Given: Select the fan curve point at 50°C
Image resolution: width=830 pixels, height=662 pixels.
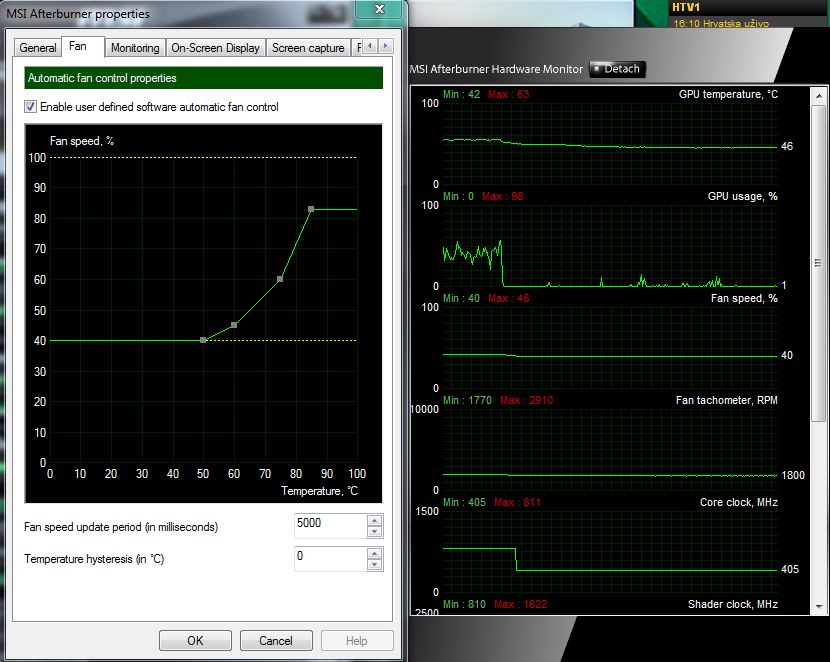Looking at the screenshot, I should (x=203, y=340).
